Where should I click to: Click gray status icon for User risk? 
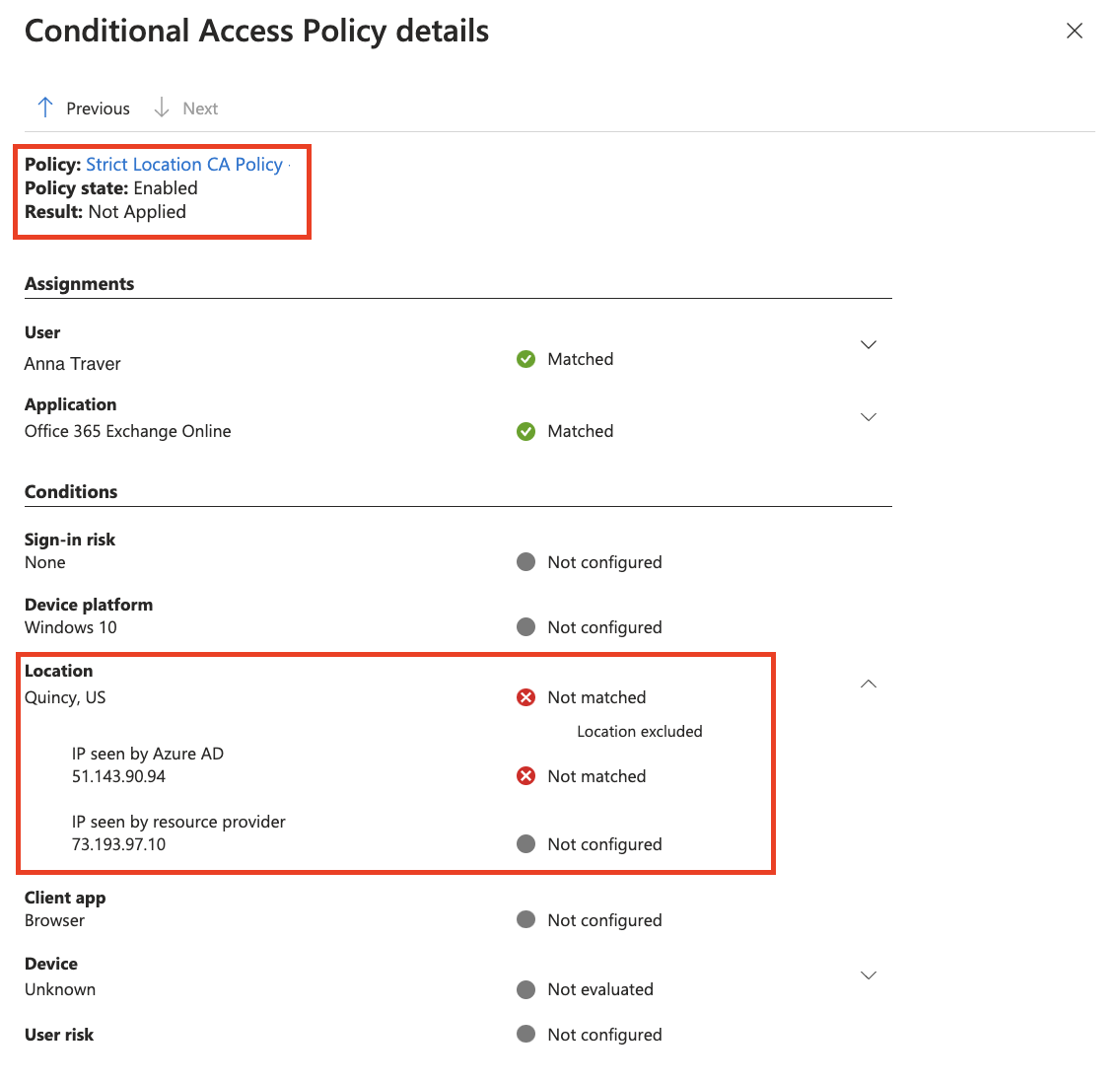526,1035
